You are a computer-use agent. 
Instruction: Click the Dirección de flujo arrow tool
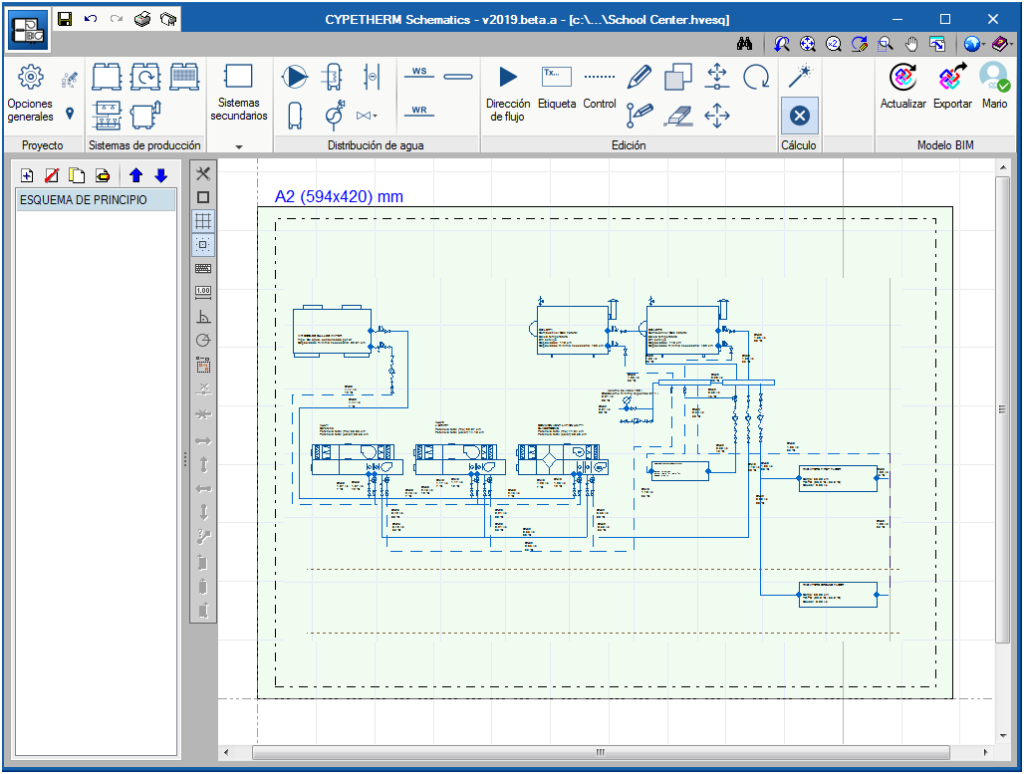coord(508,77)
